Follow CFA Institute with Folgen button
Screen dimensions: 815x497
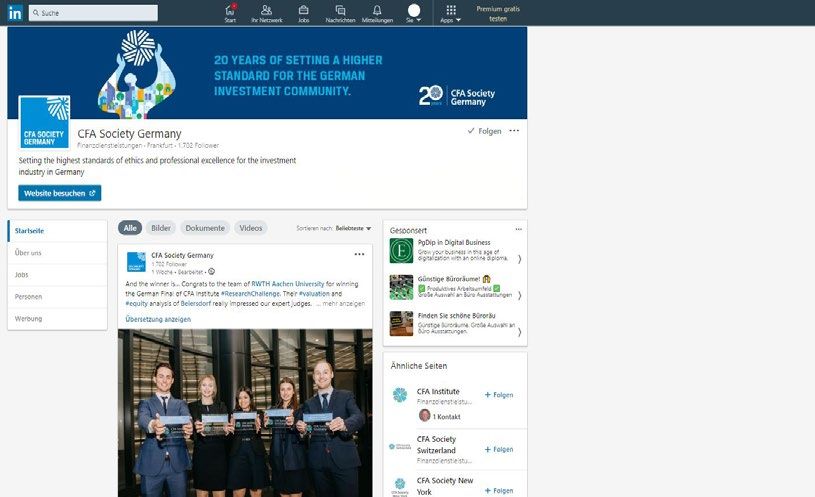(499, 395)
